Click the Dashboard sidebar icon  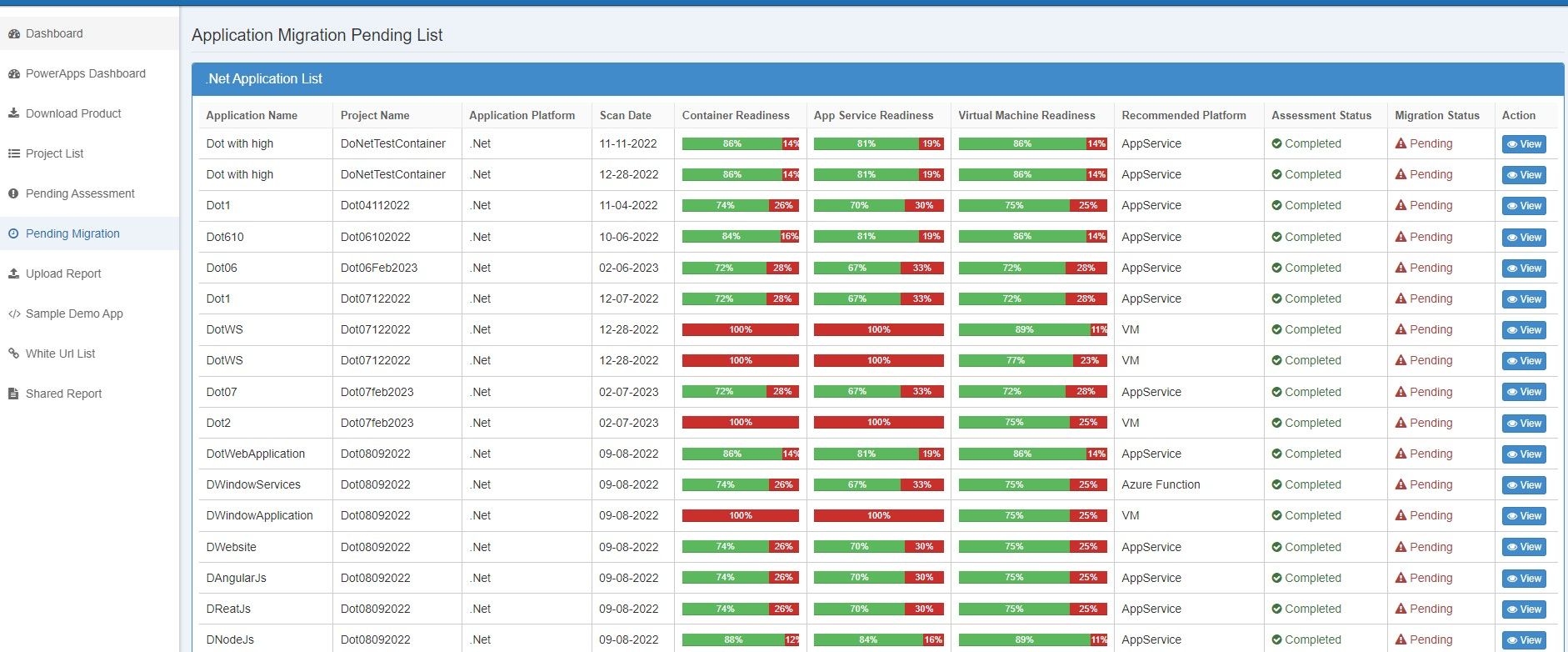(x=14, y=34)
